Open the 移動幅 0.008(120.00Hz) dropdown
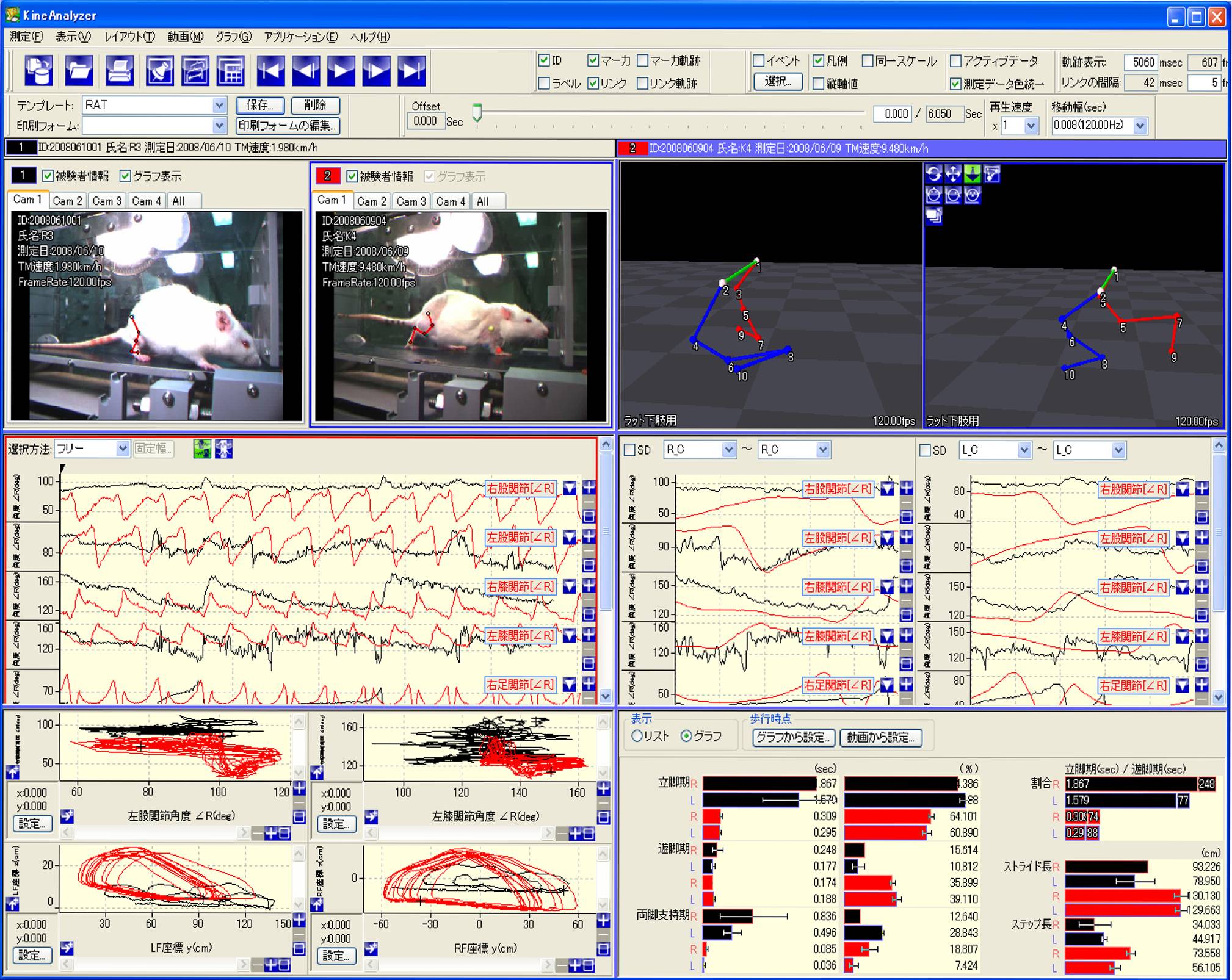 tap(1139, 126)
